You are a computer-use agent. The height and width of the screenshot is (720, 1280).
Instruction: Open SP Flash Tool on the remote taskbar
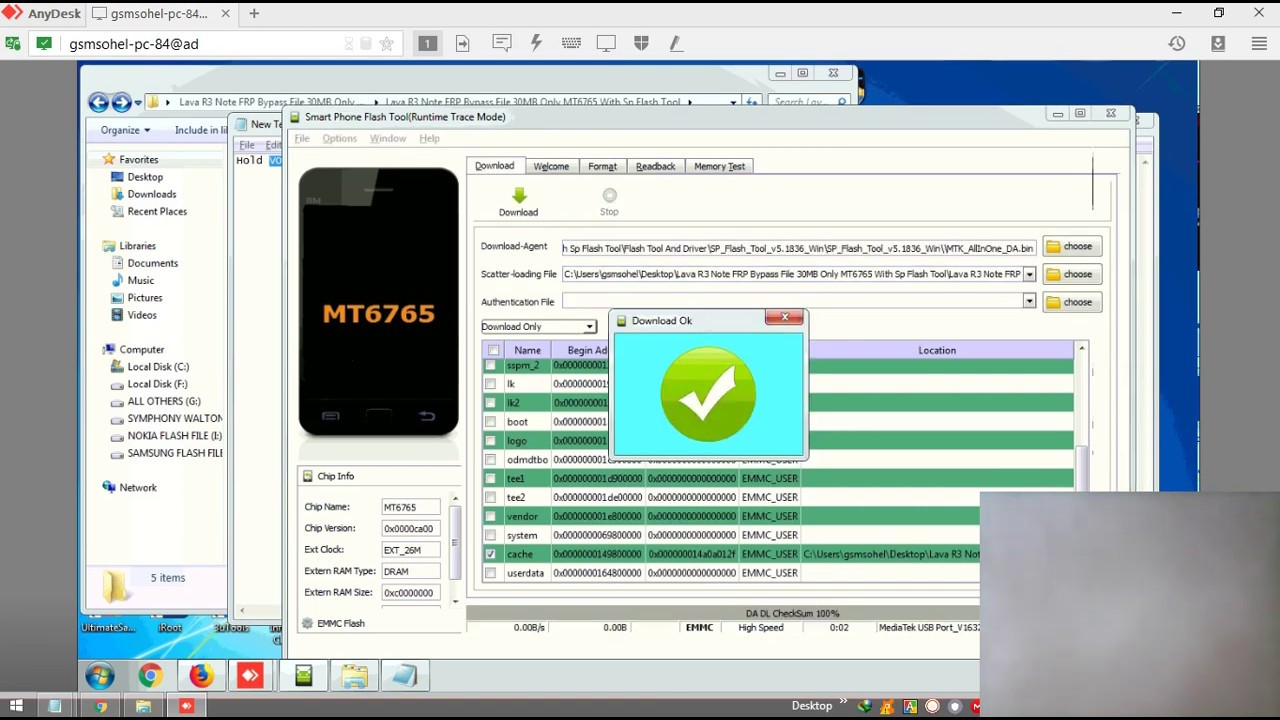pyautogui.click(x=304, y=676)
